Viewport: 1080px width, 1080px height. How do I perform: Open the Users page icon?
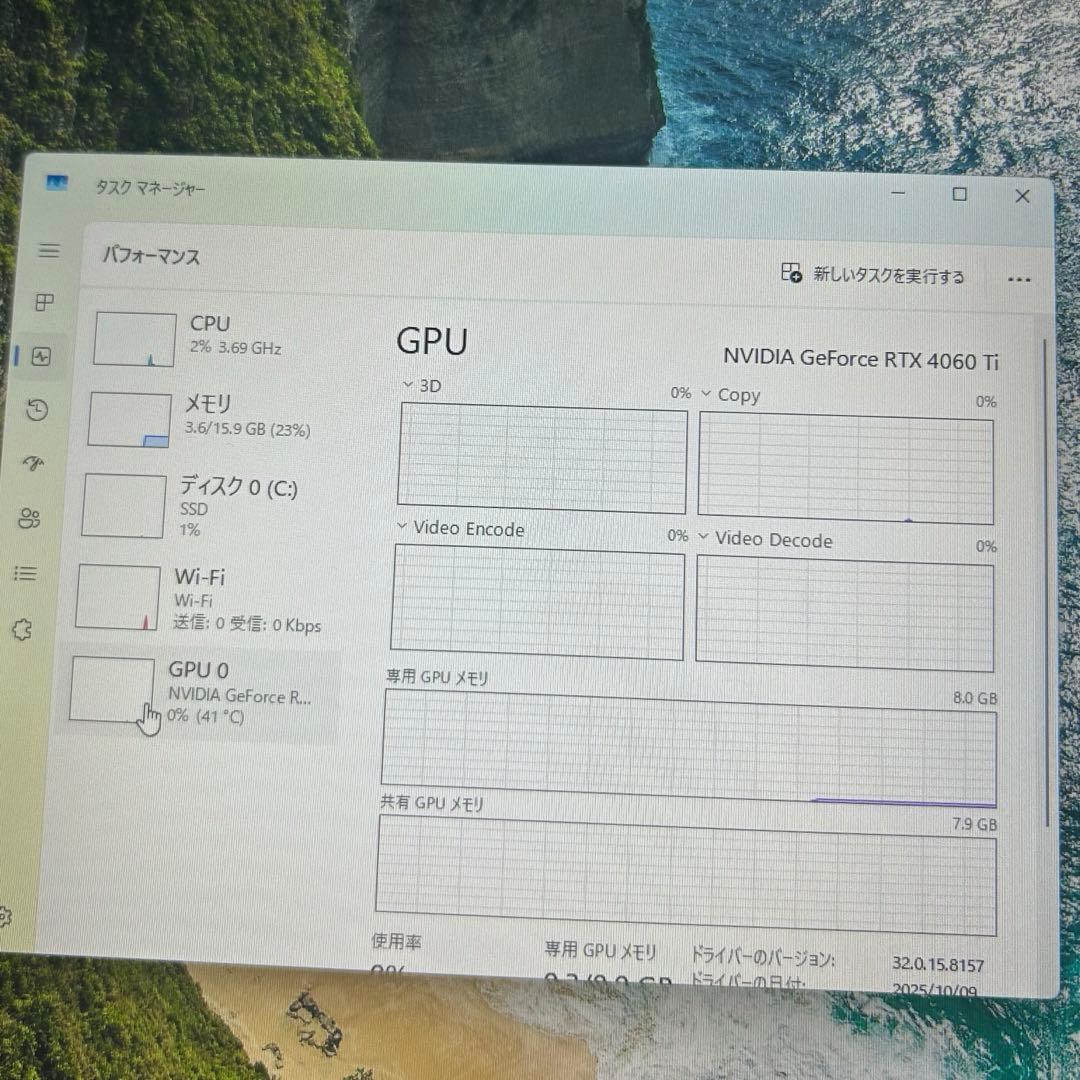[x=29, y=519]
